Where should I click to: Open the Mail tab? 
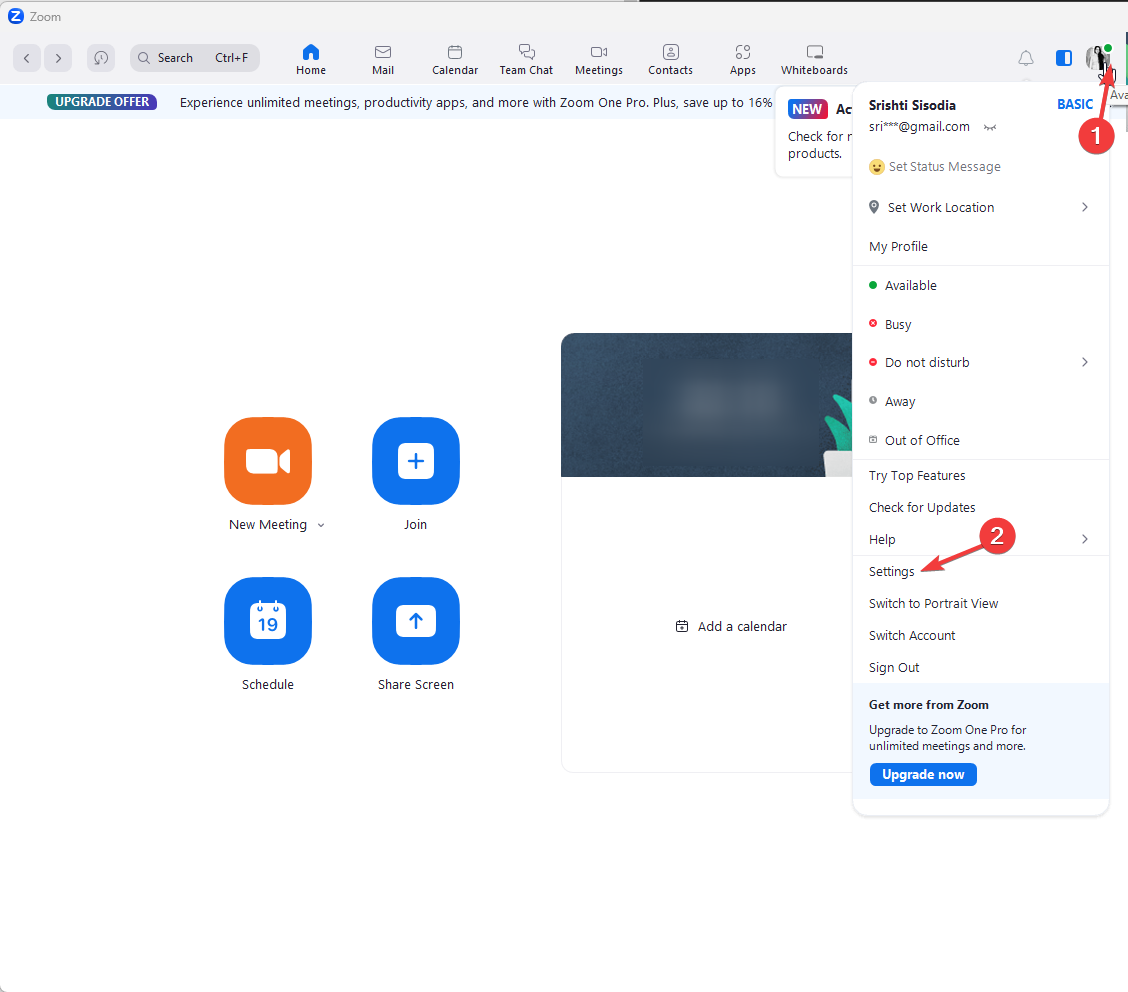click(x=383, y=60)
